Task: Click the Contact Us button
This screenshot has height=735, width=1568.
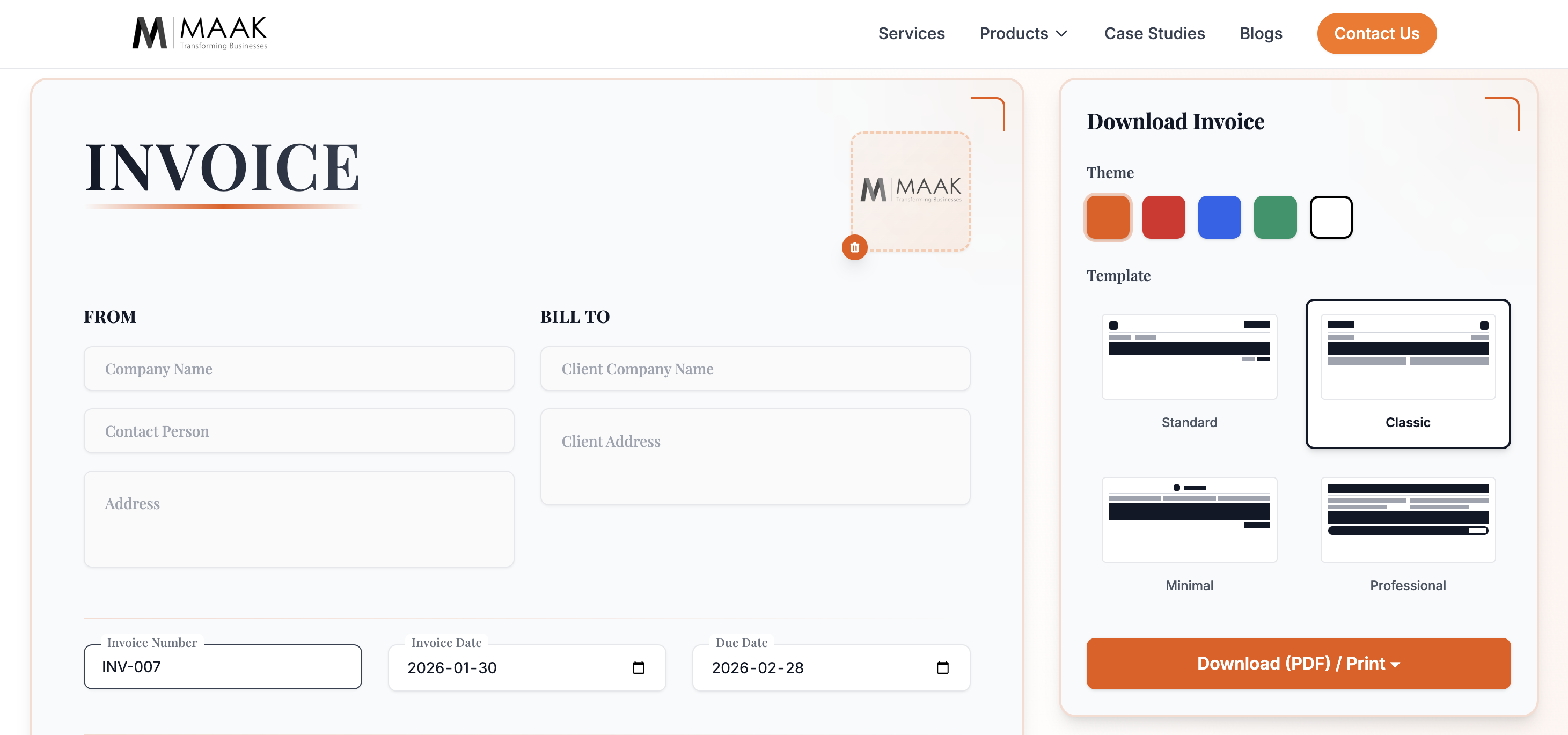Action: point(1376,33)
